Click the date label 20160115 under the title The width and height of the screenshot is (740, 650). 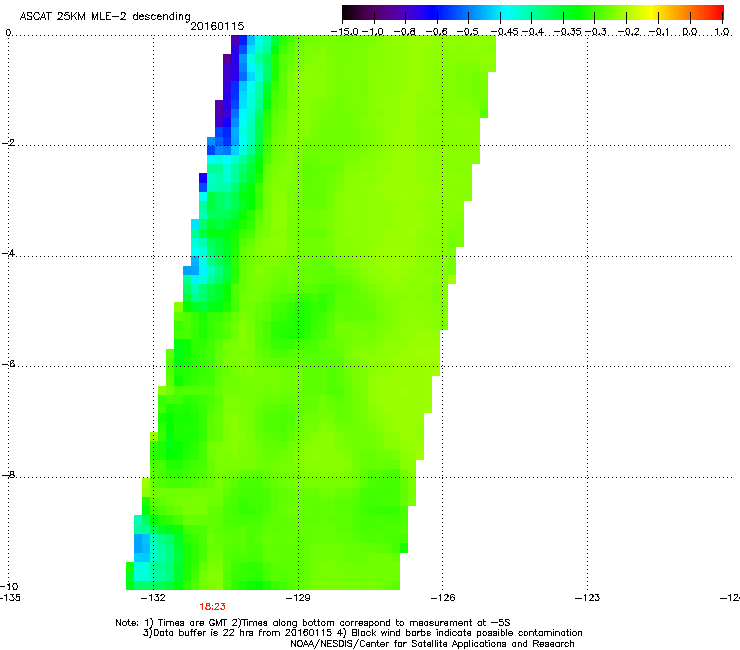tap(217, 26)
